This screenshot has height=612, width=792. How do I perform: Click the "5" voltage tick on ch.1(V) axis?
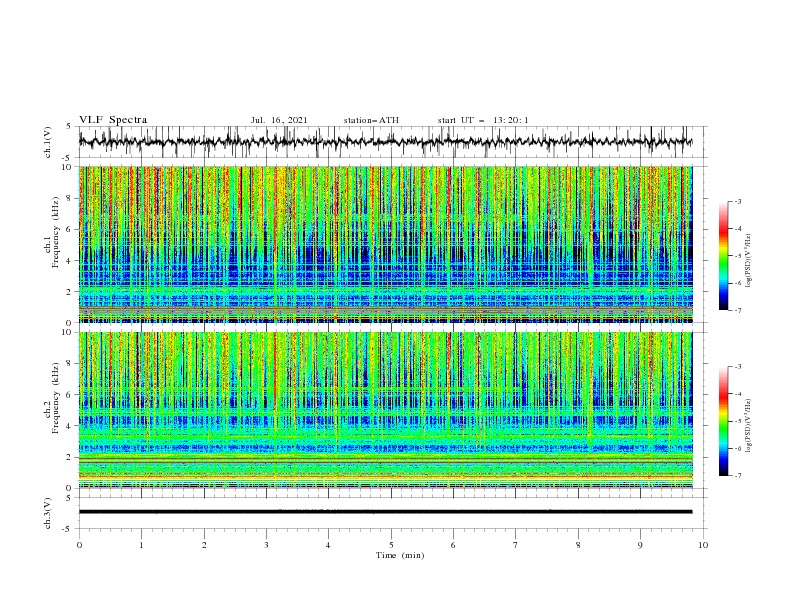[x=71, y=127]
